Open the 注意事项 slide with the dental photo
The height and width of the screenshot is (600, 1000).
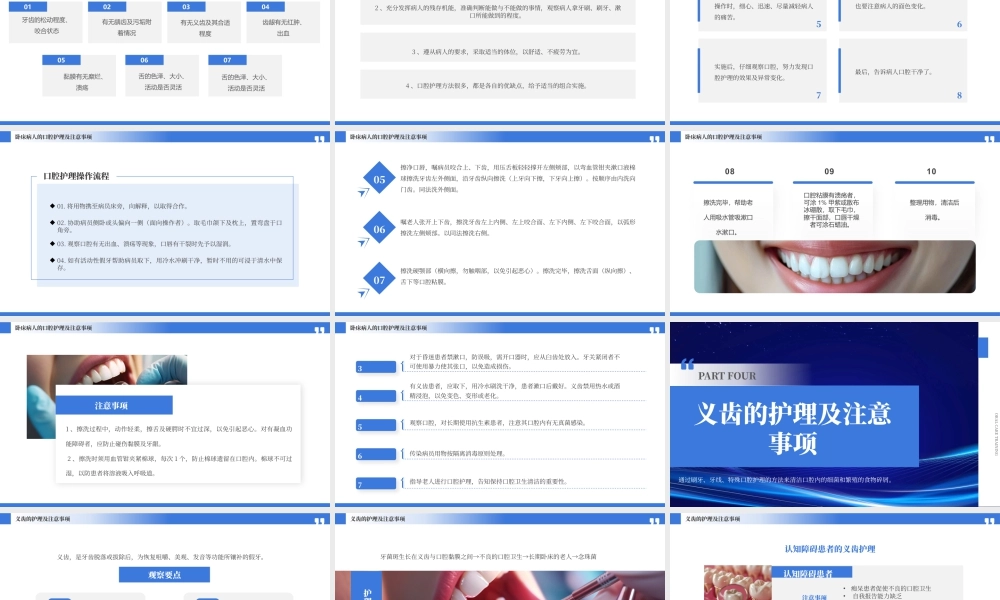[x=165, y=413]
